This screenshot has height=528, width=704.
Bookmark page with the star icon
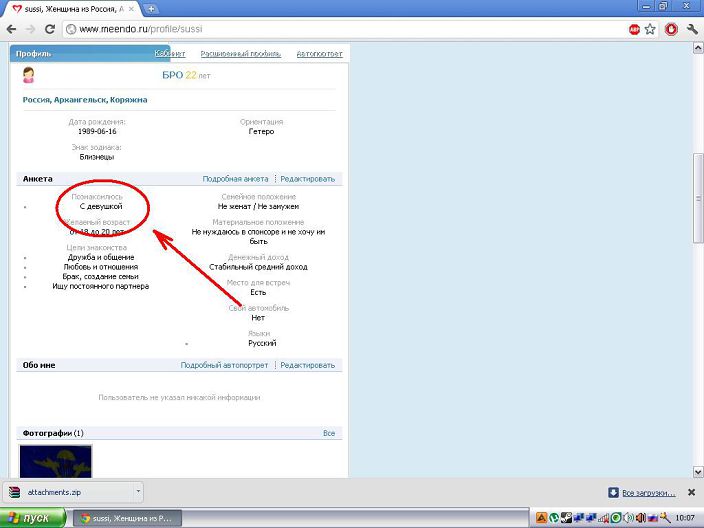(x=651, y=29)
